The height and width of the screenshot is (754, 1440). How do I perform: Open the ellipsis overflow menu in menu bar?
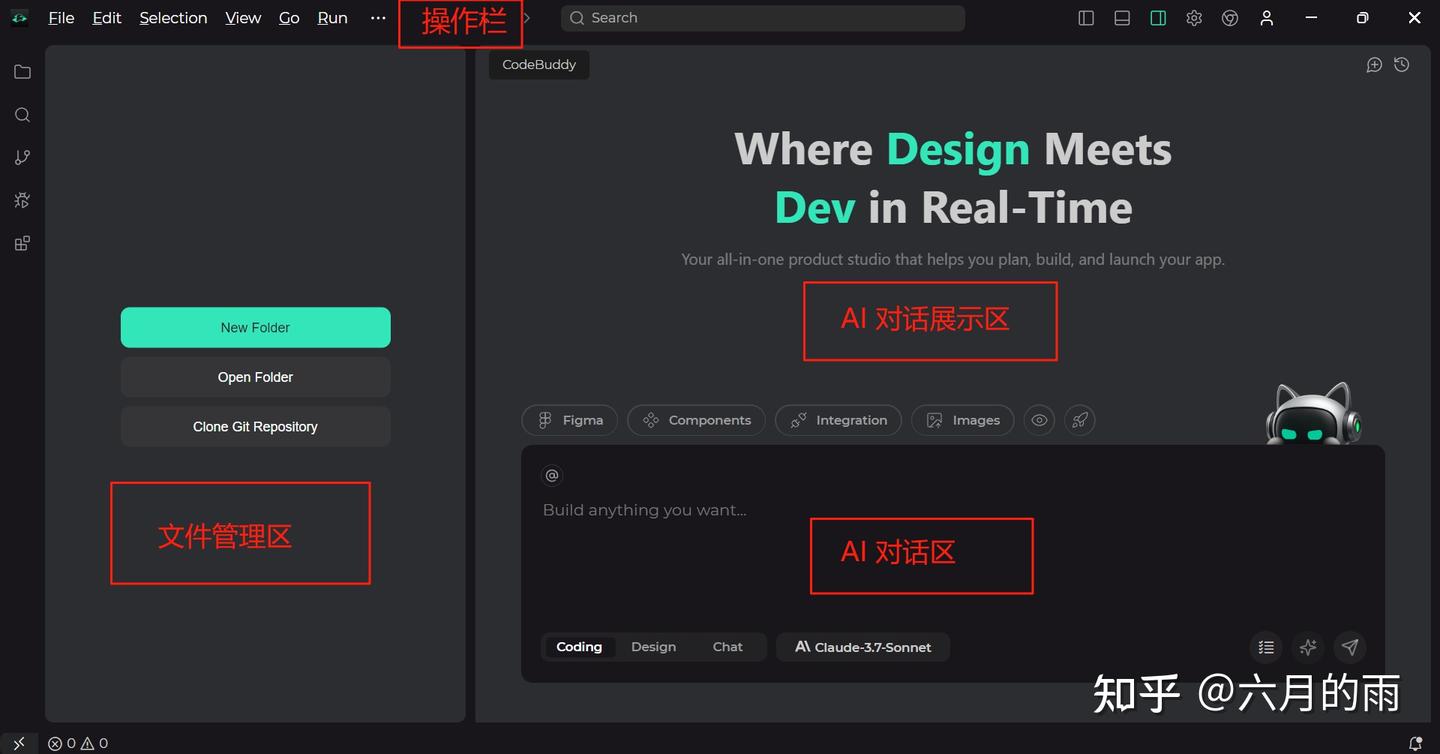pyautogui.click(x=377, y=17)
